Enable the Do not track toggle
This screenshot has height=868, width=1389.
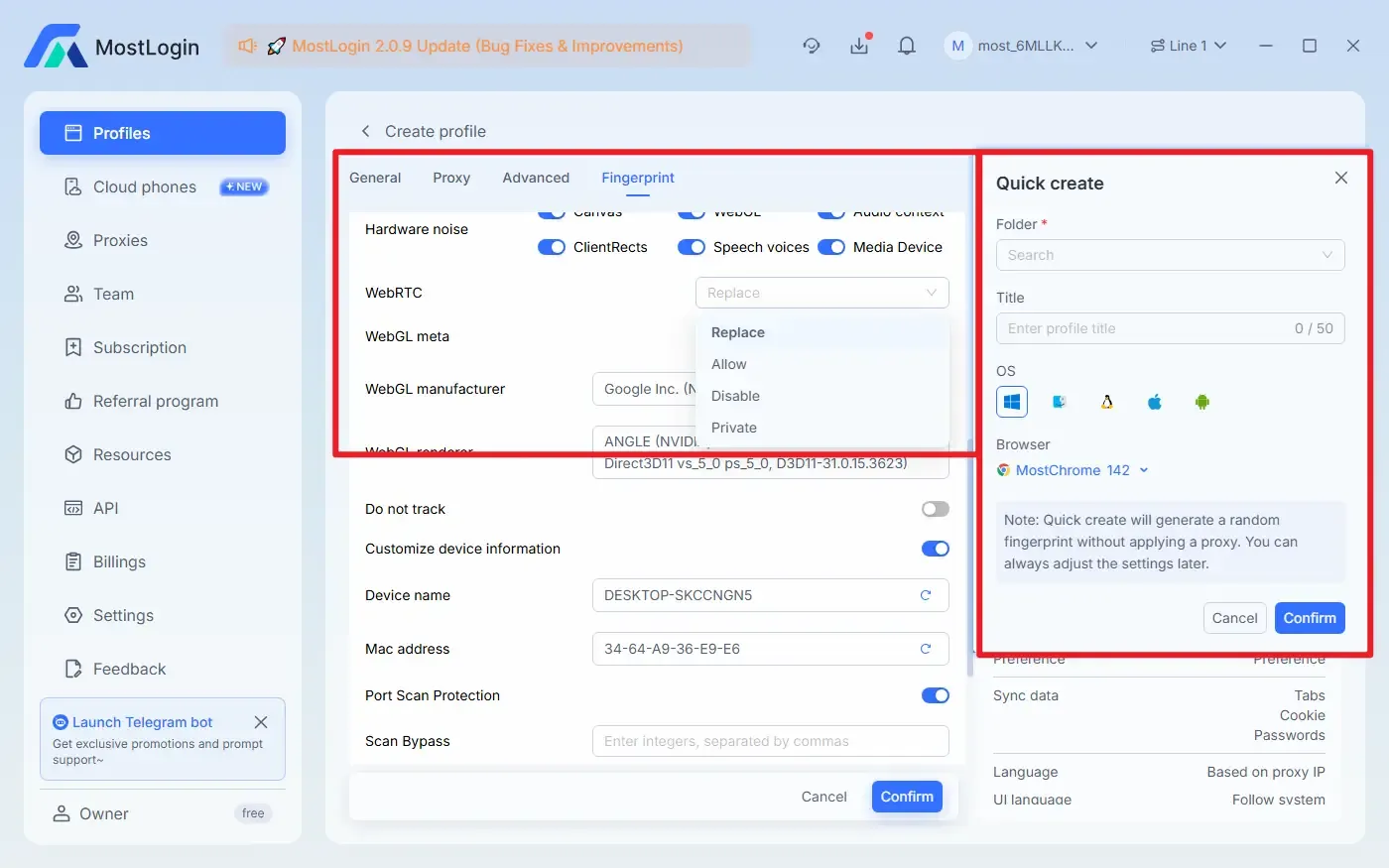pyautogui.click(x=935, y=509)
